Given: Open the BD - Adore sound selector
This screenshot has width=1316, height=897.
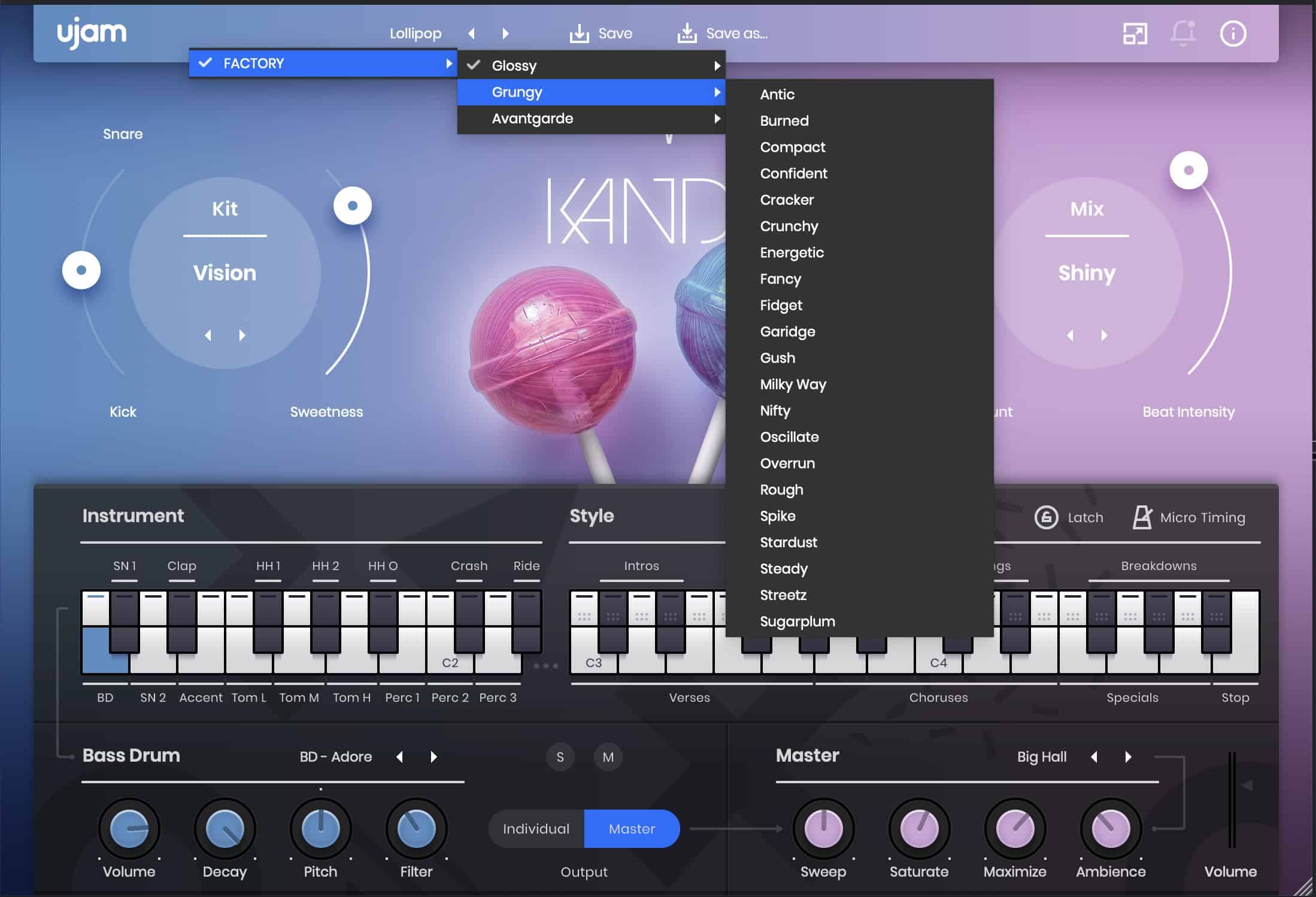Looking at the screenshot, I should (336, 757).
